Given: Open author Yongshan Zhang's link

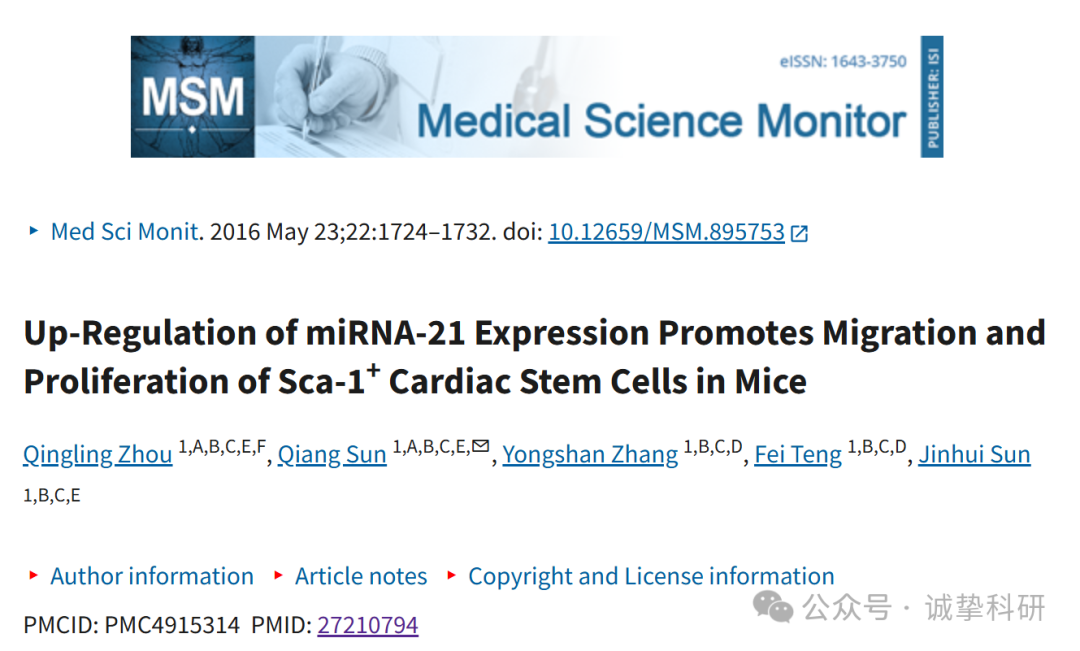Looking at the screenshot, I should point(590,455).
